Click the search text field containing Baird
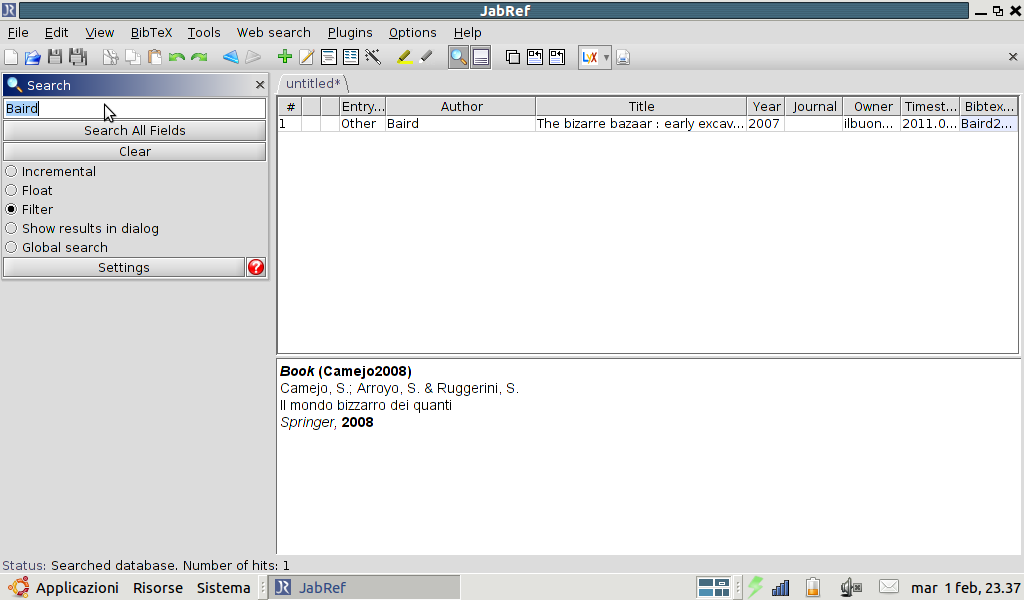The width and height of the screenshot is (1024, 600). (x=135, y=108)
